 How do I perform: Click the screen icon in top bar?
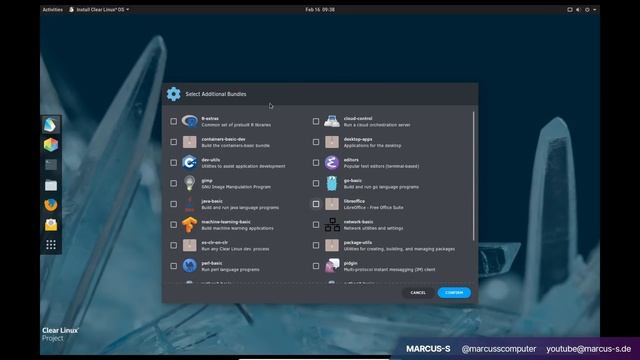tap(570, 9)
